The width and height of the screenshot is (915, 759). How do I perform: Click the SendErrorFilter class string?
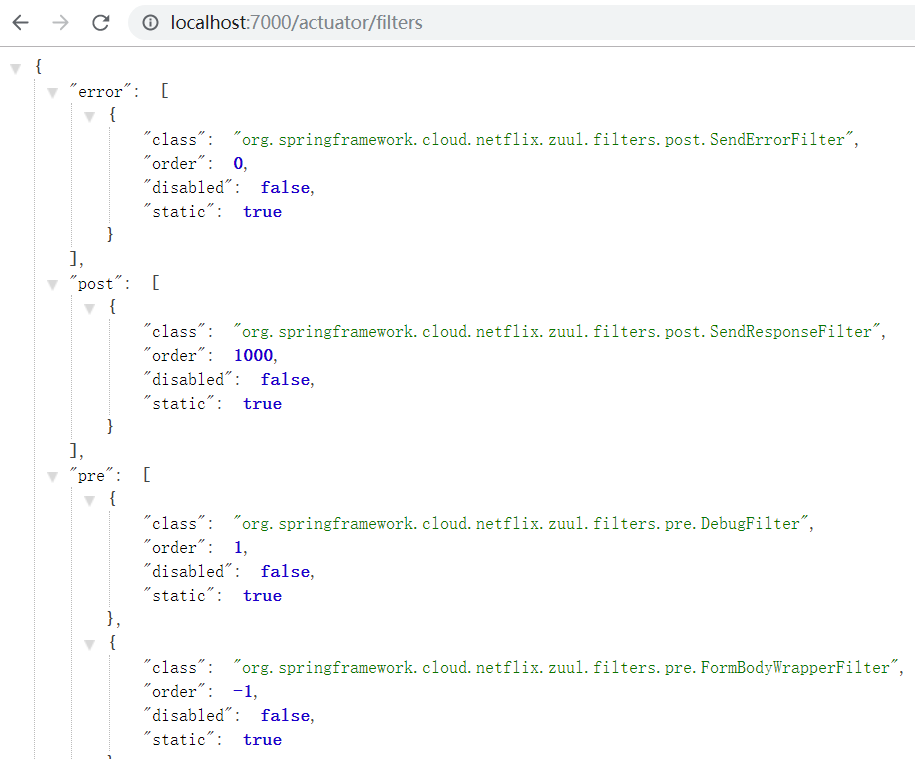point(543,139)
